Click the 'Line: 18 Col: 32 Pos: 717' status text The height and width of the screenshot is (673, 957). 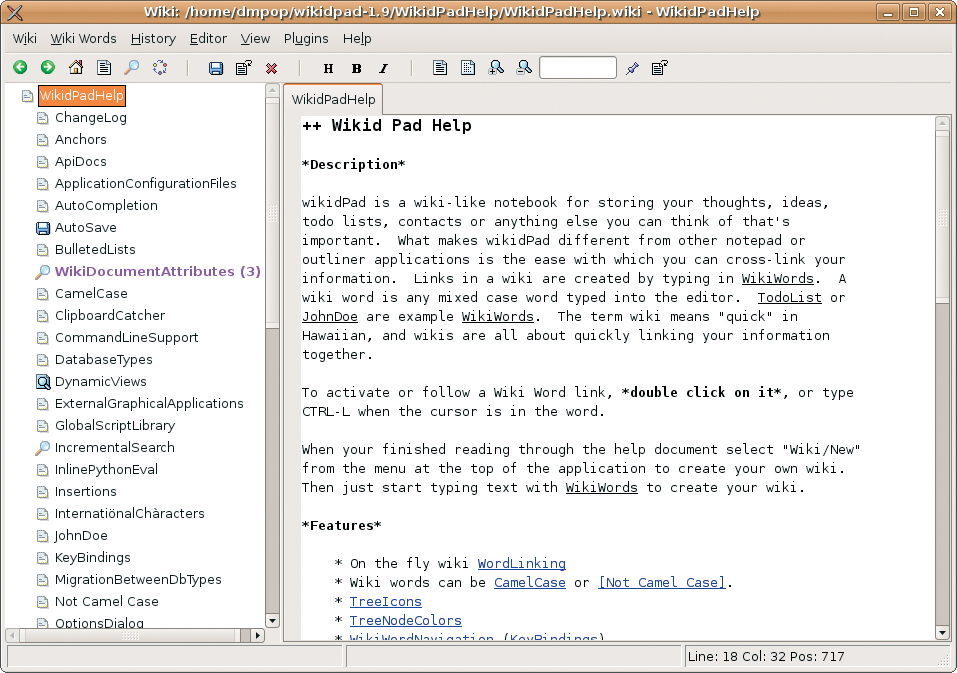coord(766,657)
